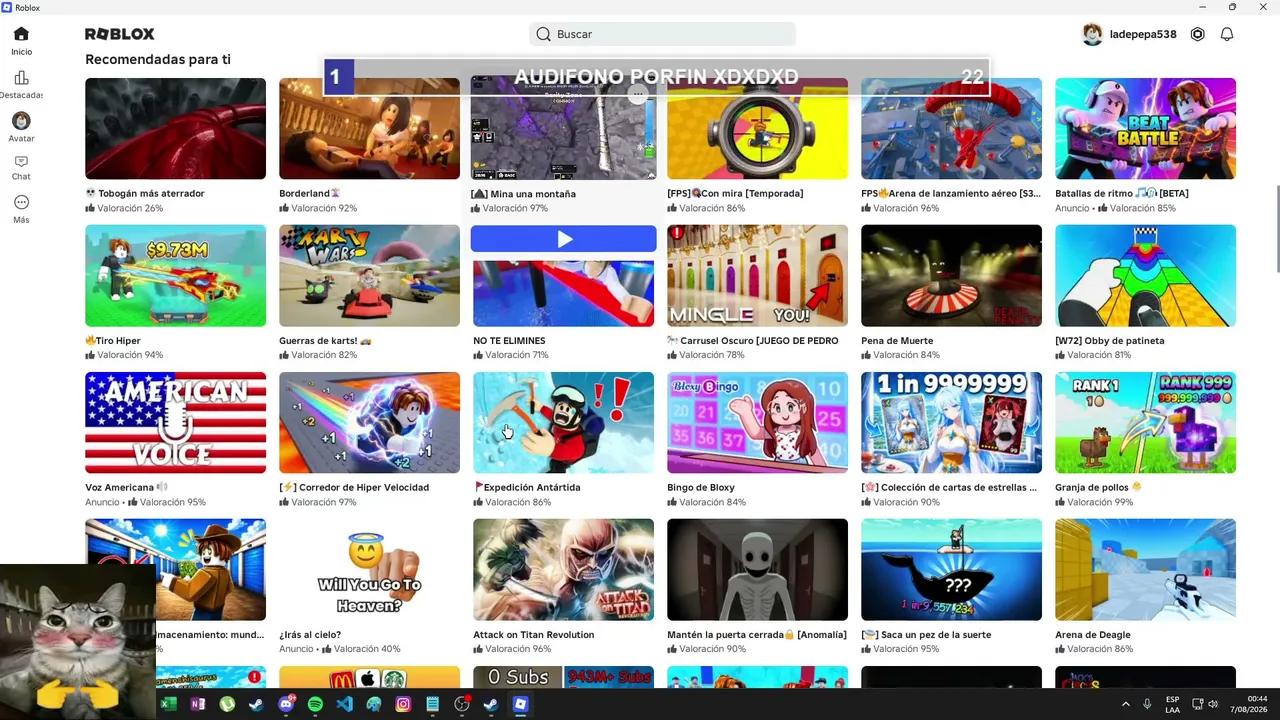Open the ladepepa538 profile
Screen dimensions: 1280x720
point(1129,34)
